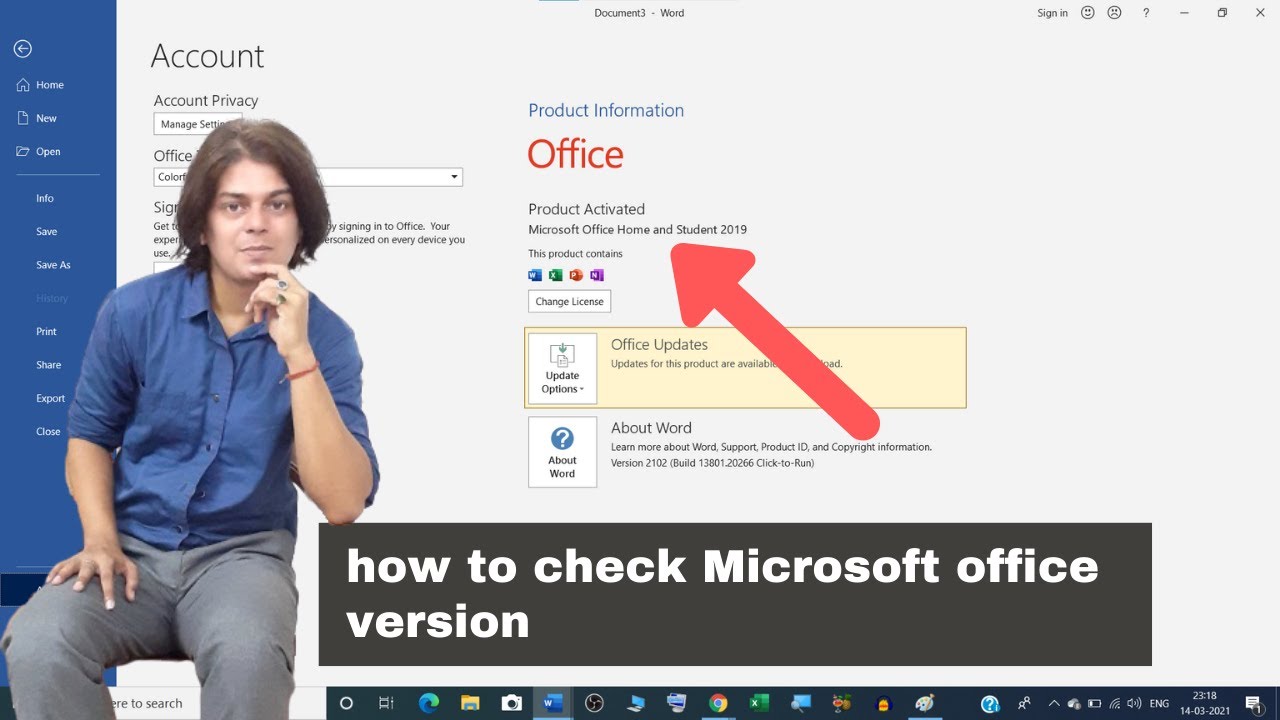Open the Share page

(x=48, y=365)
